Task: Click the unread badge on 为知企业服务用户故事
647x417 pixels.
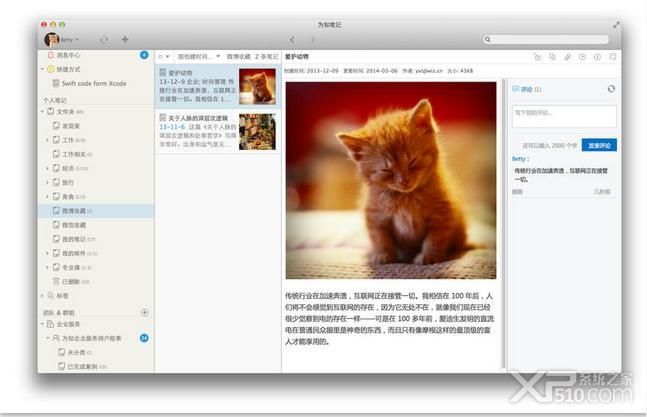Action: point(144,338)
